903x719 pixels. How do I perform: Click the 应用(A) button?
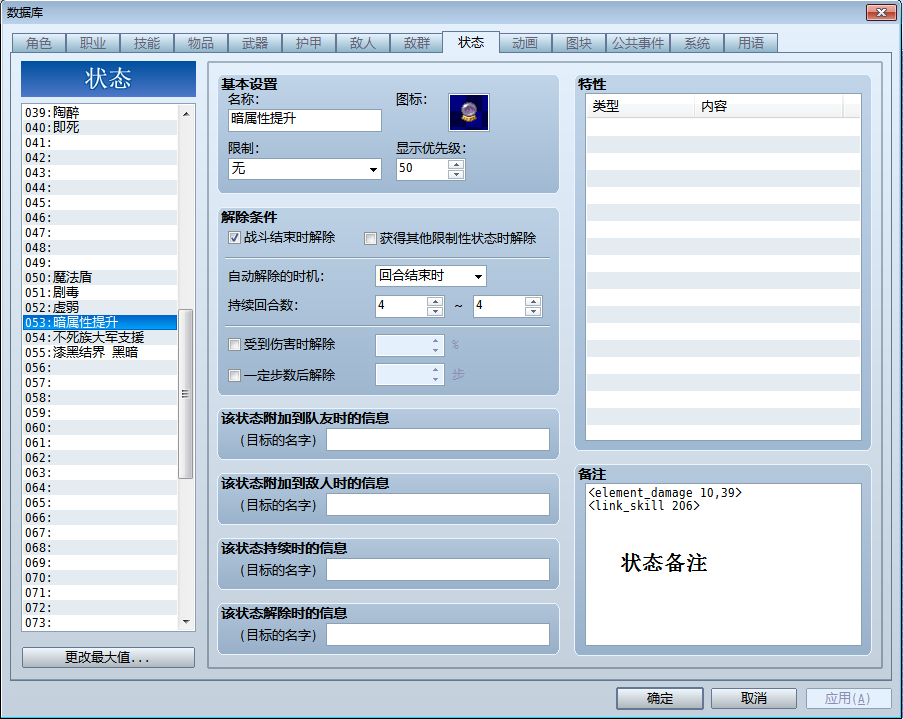pyautogui.click(x=848, y=698)
